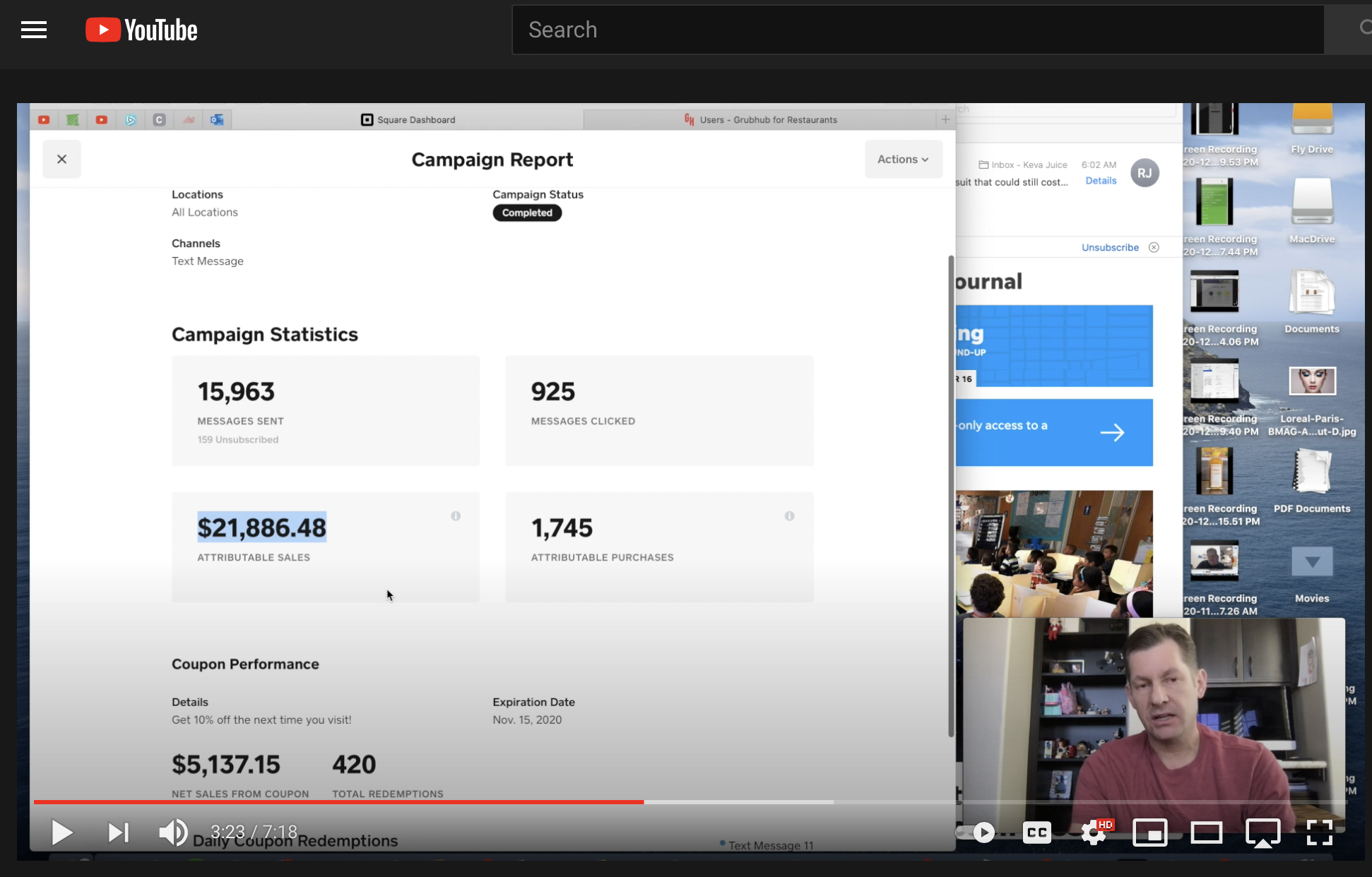Open the video settings gear

[1094, 834]
